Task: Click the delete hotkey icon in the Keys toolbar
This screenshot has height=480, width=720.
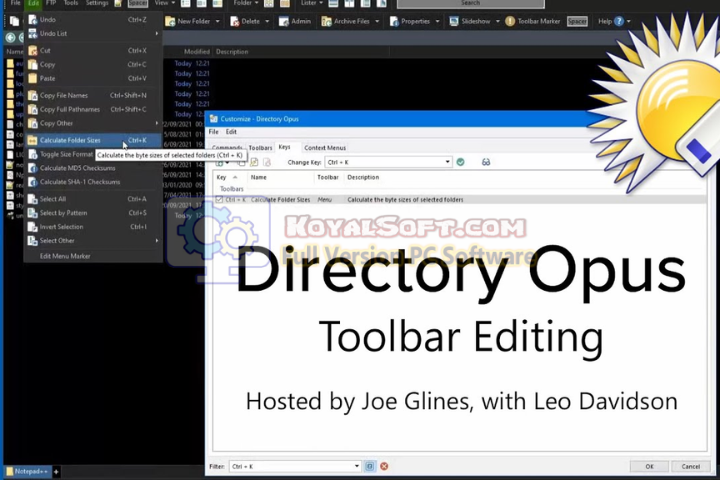Action: pyautogui.click(x=267, y=162)
